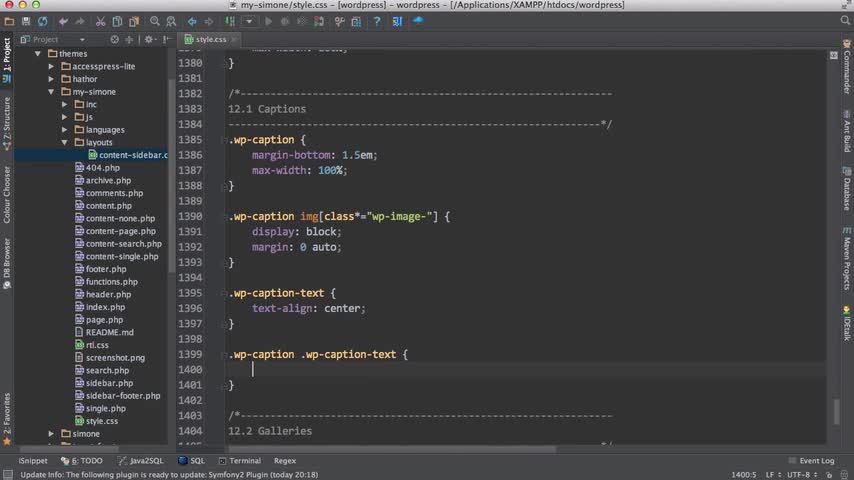This screenshot has width=854, height=480.
Task: Click the Replace search icon
Action: click(171, 21)
